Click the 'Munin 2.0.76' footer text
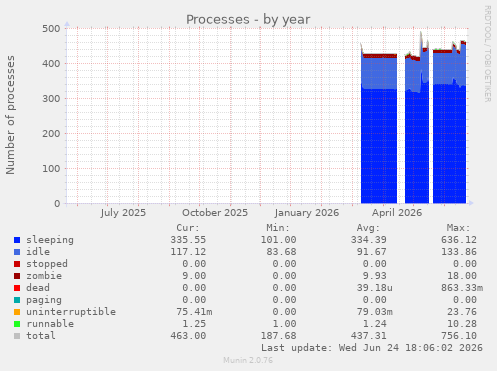497x371 pixels. coord(248,360)
